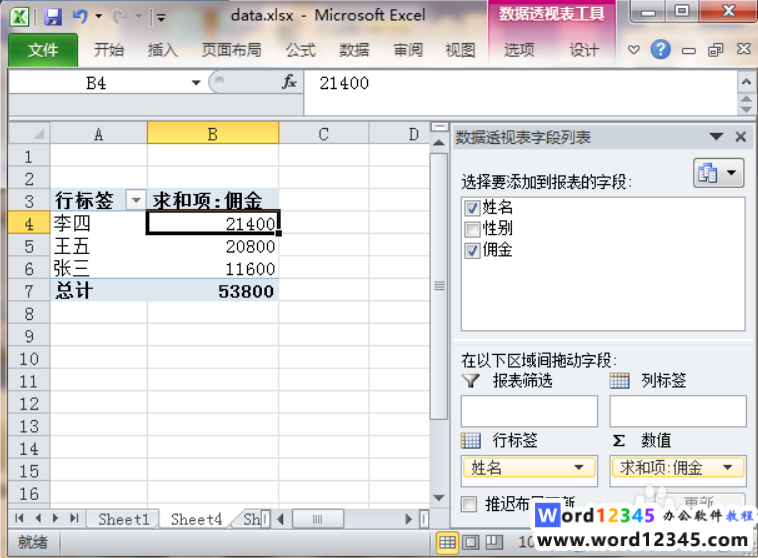The height and width of the screenshot is (558, 758).
Task: Open the 页面布局 ribbon tab
Action: click(x=232, y=50)
